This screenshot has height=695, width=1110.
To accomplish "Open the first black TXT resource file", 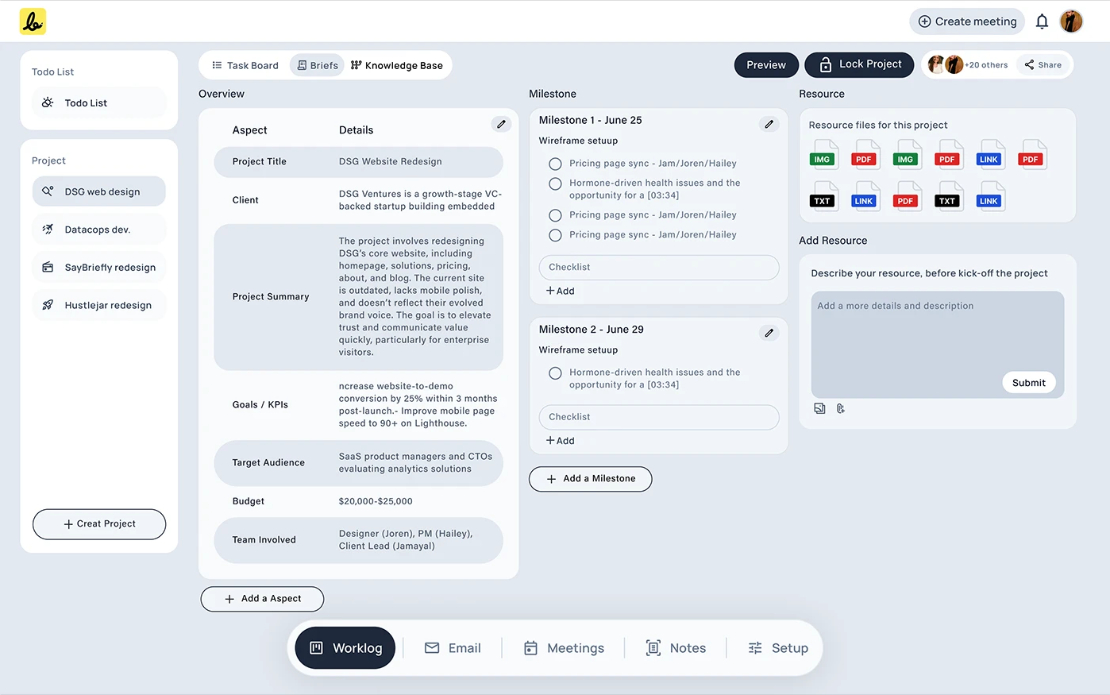I will tap(823, 197).
